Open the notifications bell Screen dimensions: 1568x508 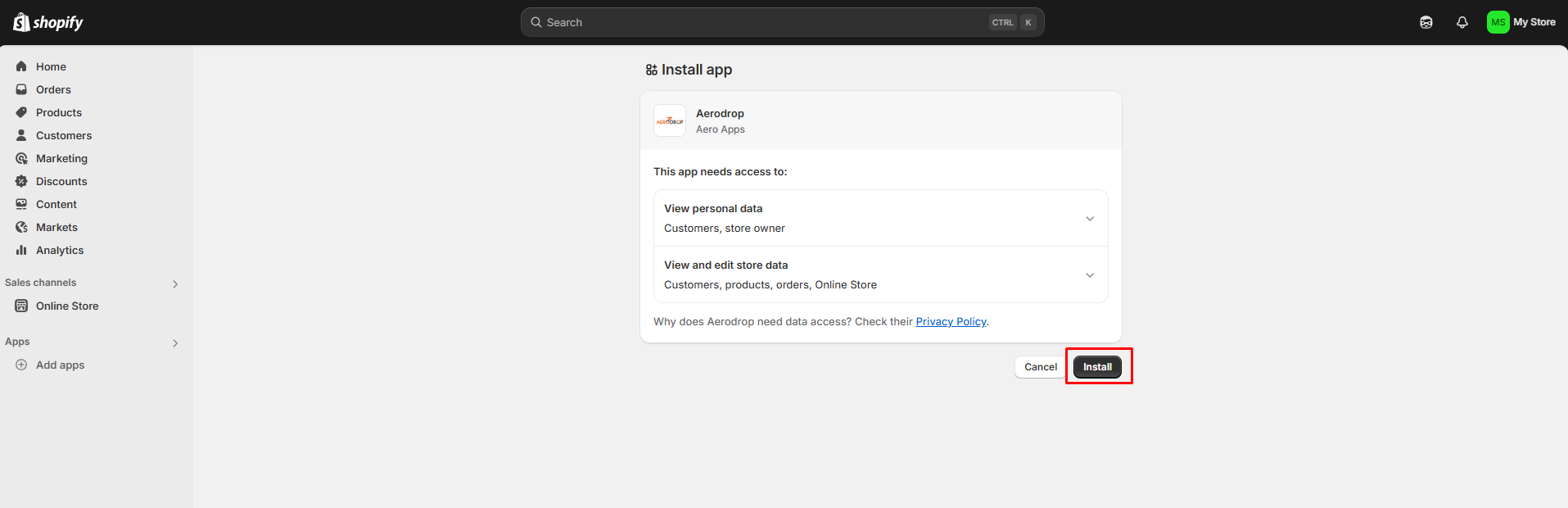pos(1462,22)
